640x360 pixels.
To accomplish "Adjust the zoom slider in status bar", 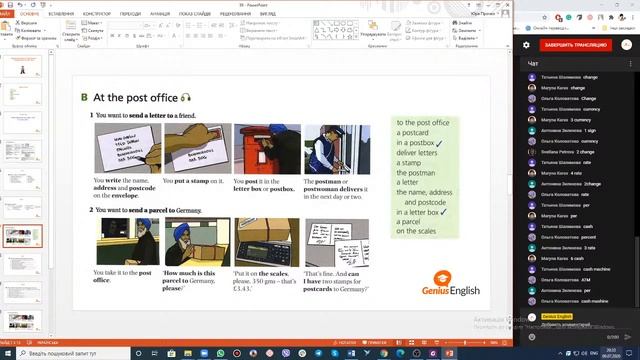I will (465, 342).
